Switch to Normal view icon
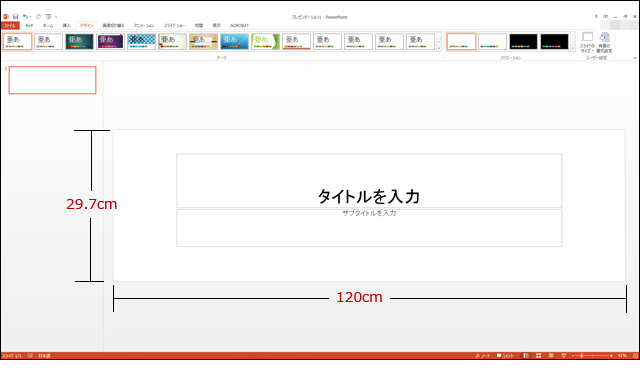This screenshot has height=376, width=640. click(526, 356)
